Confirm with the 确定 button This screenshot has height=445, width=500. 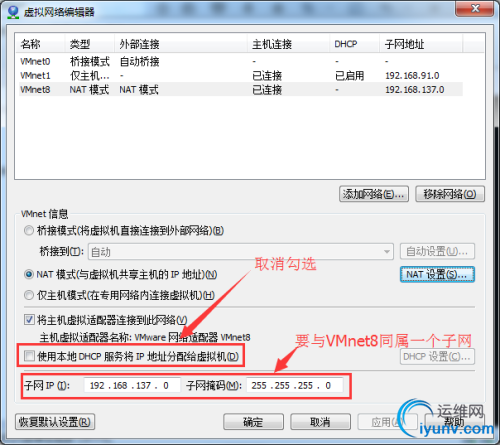(253, 422)
